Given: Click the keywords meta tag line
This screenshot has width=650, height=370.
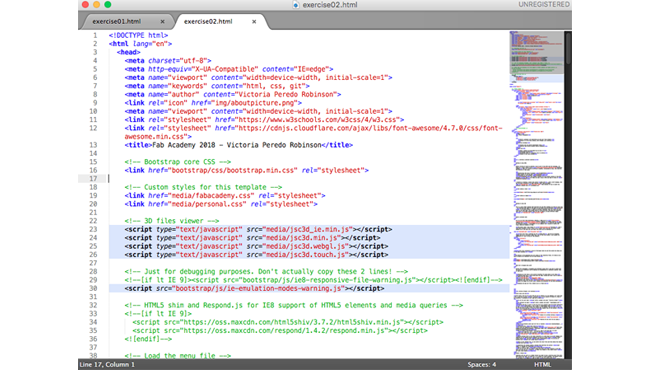Looking at the screenshot, I should (217, 86).
